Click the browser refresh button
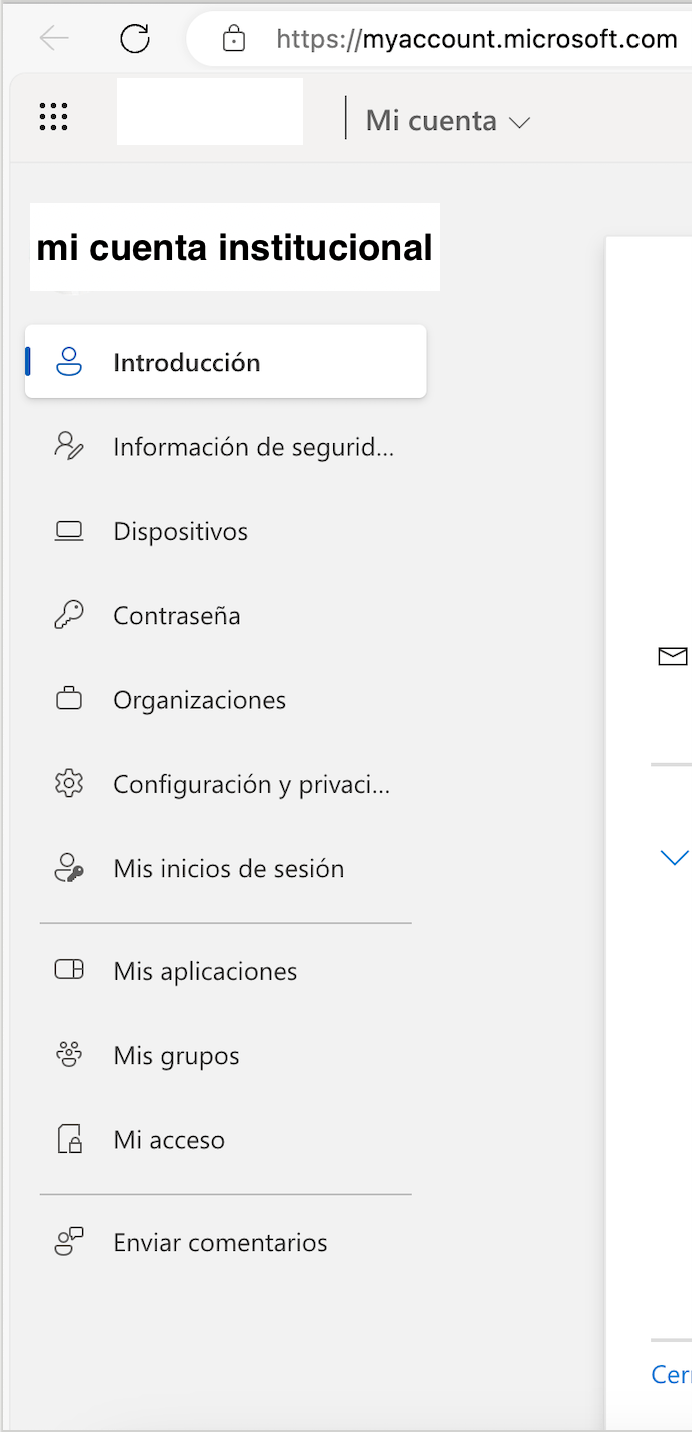This screenshot has height=1432, width=692. [135, 38]
